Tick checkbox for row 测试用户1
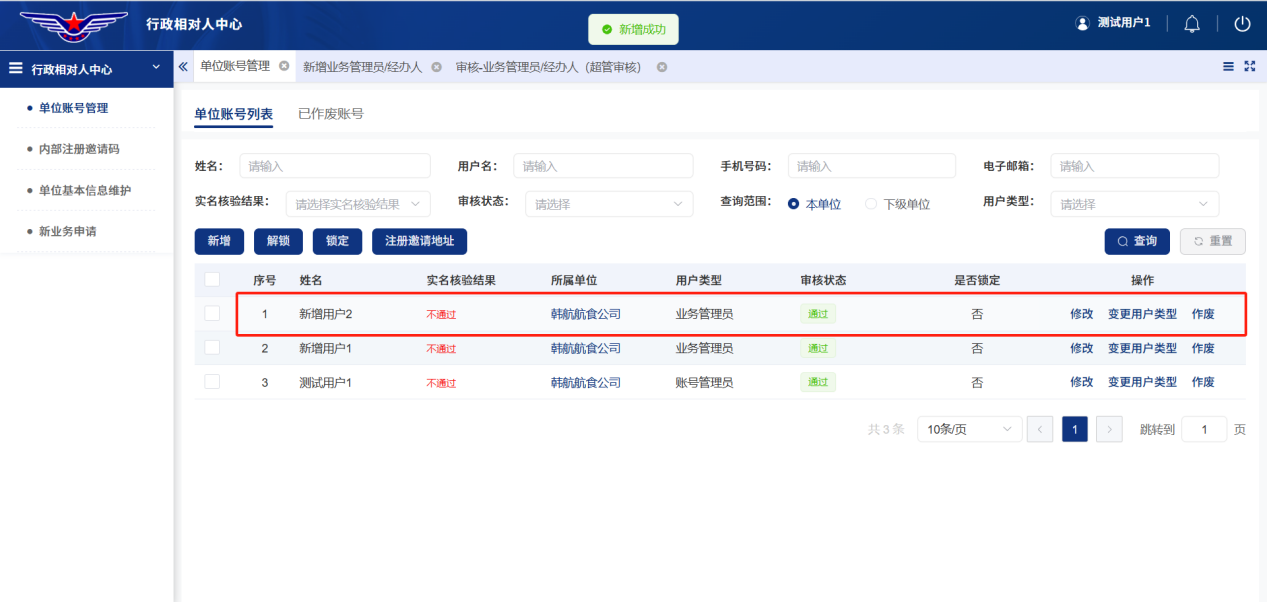Viewport: 1267px width, 602px height. click(x=212, y=381)
